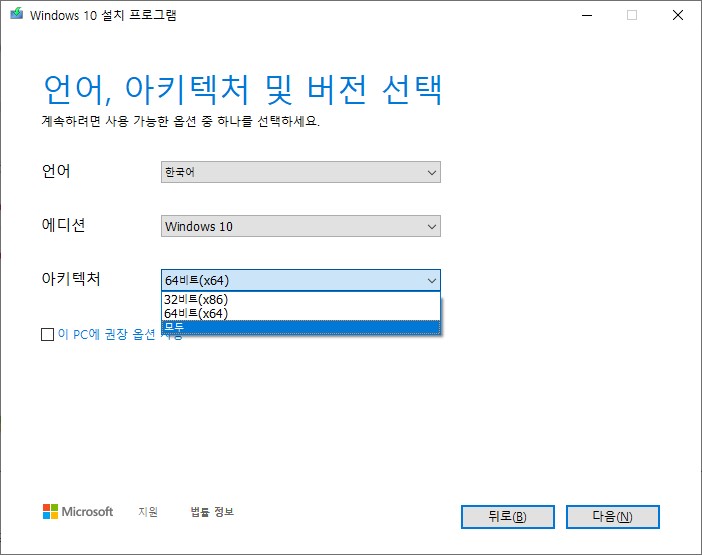Click the 다음(N) next button

[612, 517]
